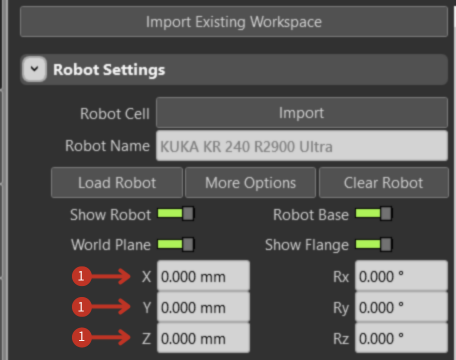
Task: Toggle the Robot Base switch
Action: [374, 214]
